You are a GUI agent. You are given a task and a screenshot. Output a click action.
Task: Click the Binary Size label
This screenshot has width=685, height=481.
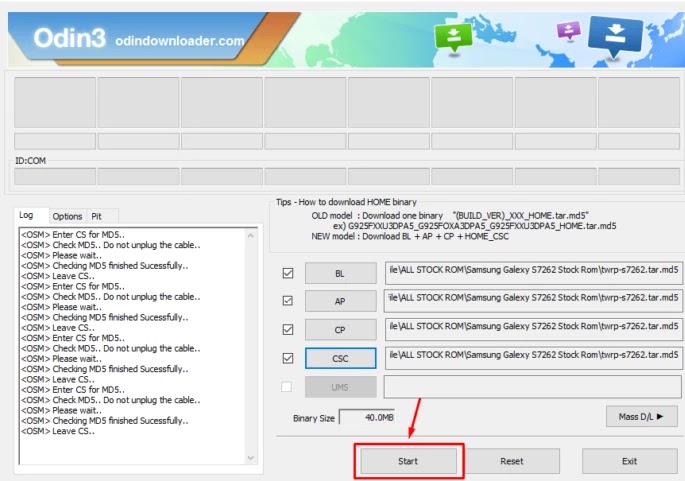314,418
